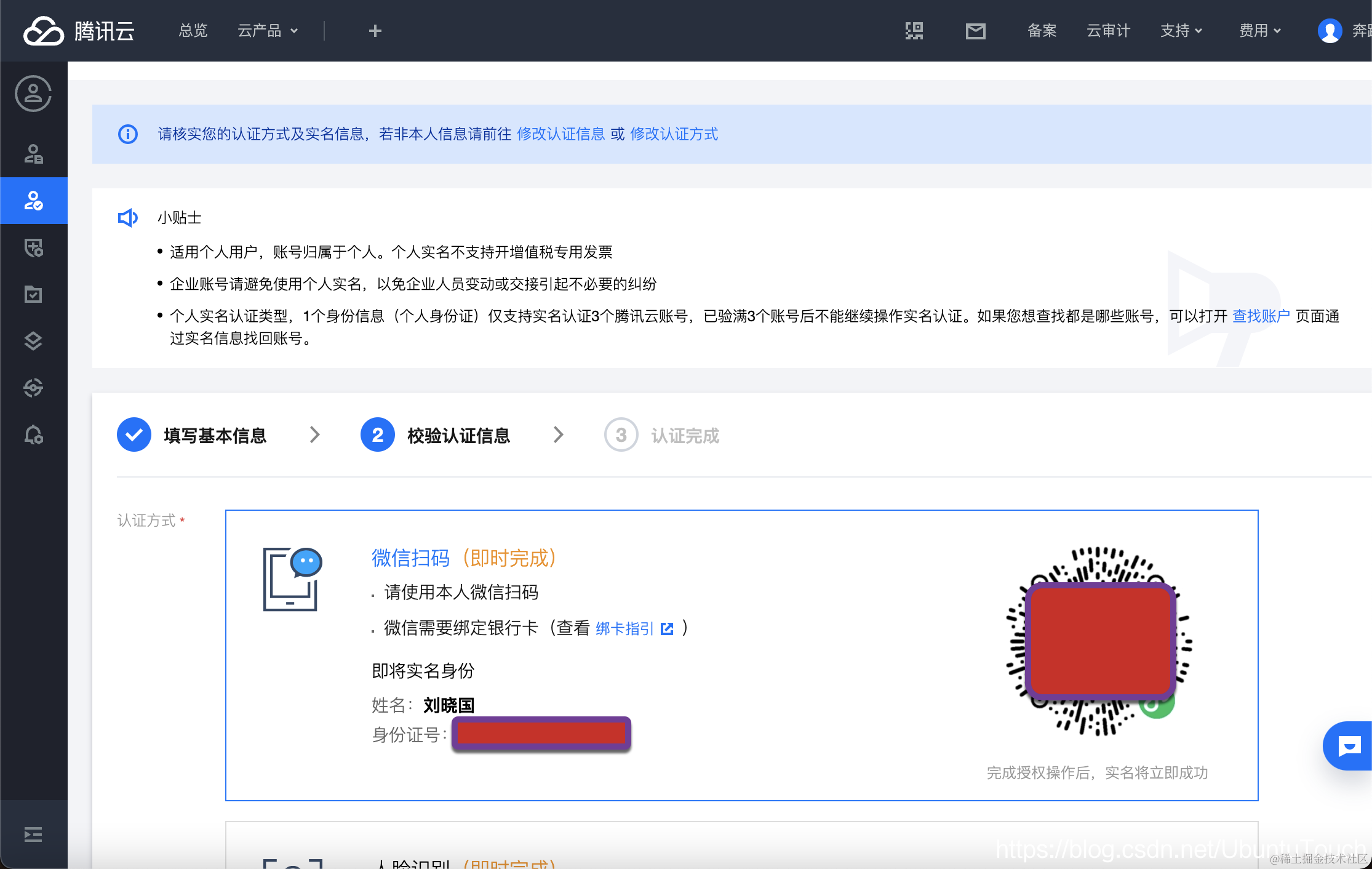Click the account avatar in sidebar

click(33, 94)
